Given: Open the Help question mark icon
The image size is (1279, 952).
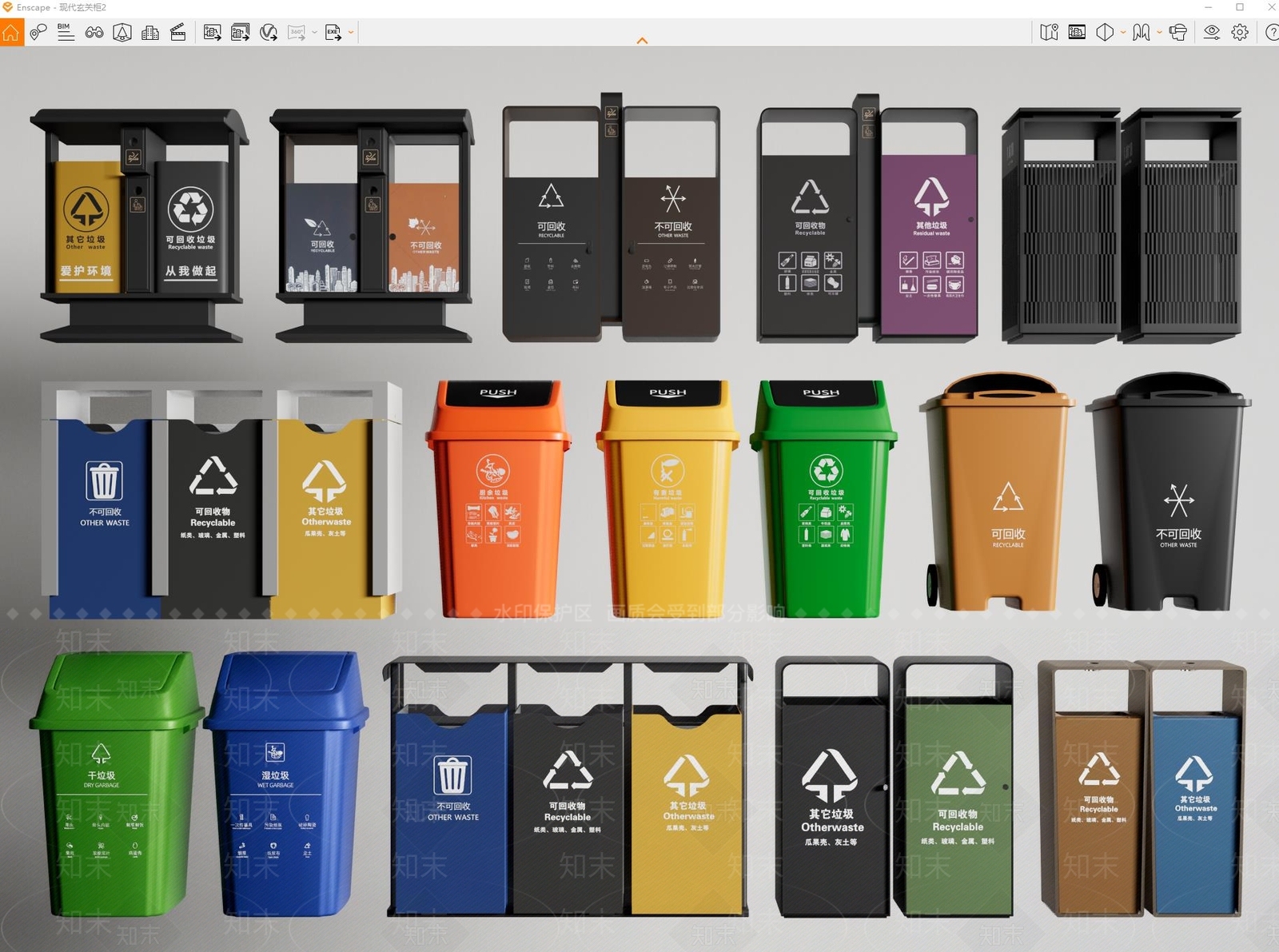Looking at the screenshot, I should pyautogui.click(x=1271, y=33).
